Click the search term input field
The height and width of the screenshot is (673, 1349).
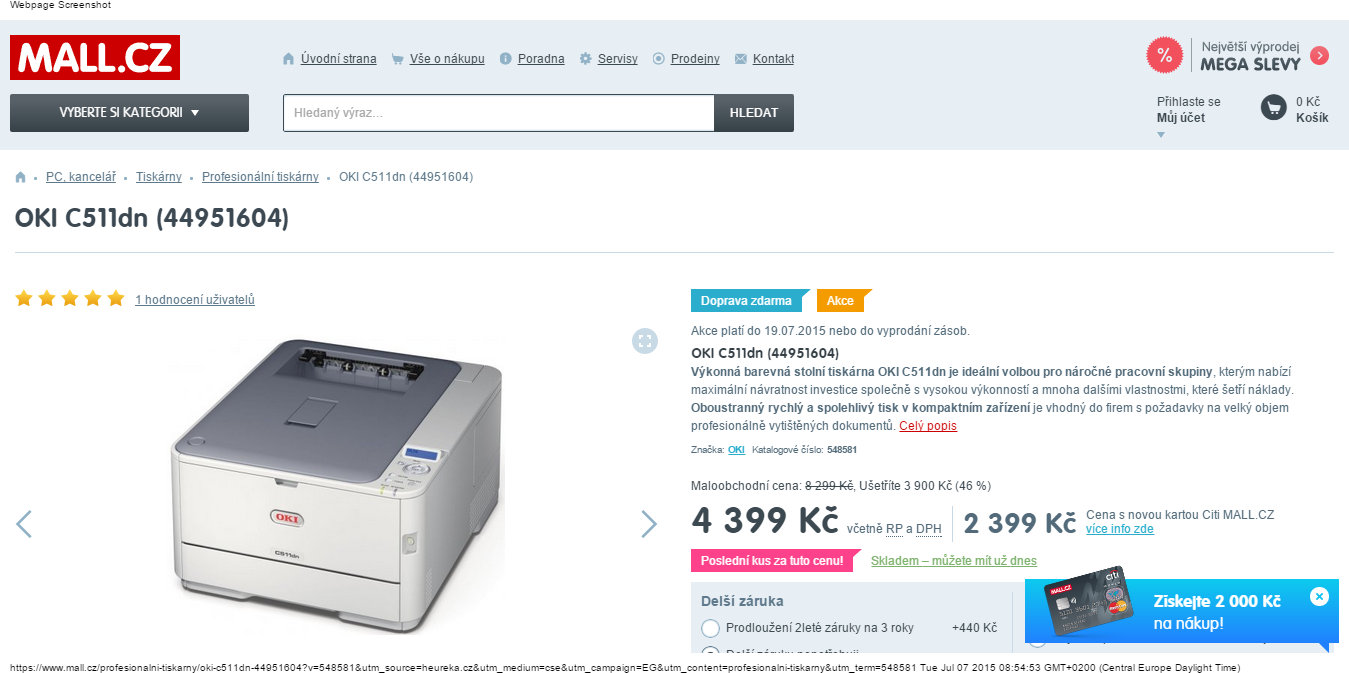coord(499,113)
